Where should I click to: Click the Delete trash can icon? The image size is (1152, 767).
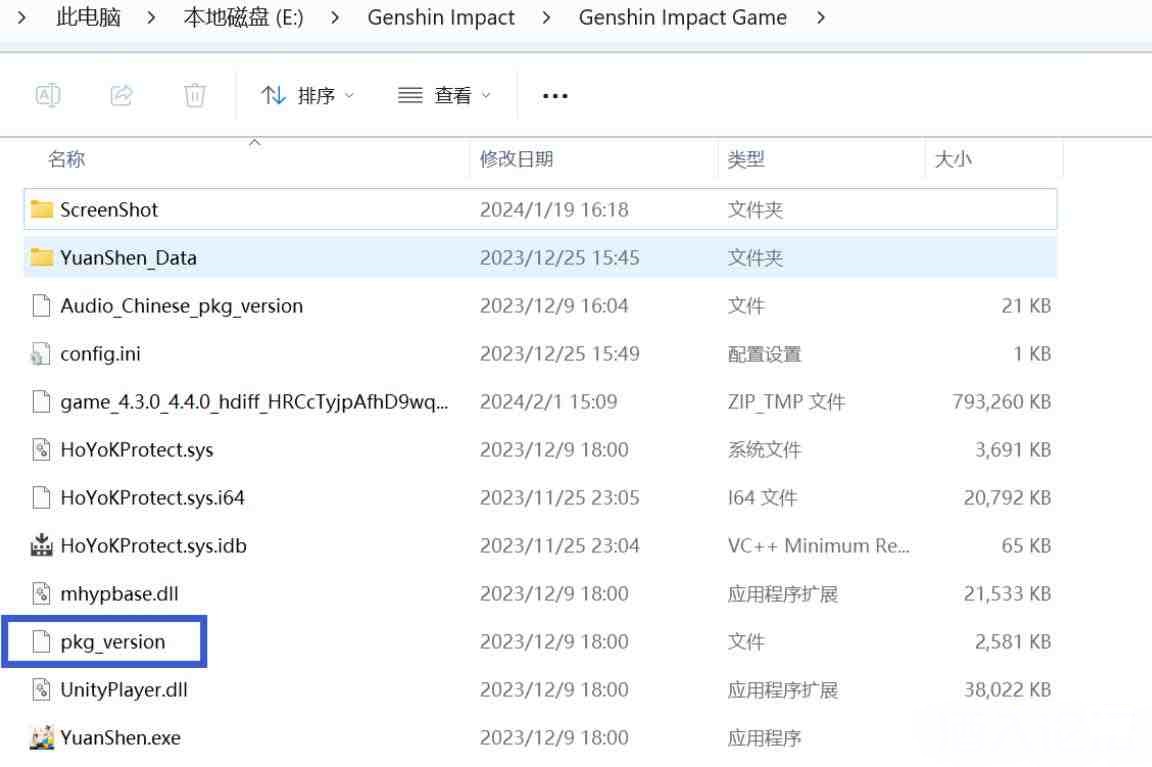point(195,96)
